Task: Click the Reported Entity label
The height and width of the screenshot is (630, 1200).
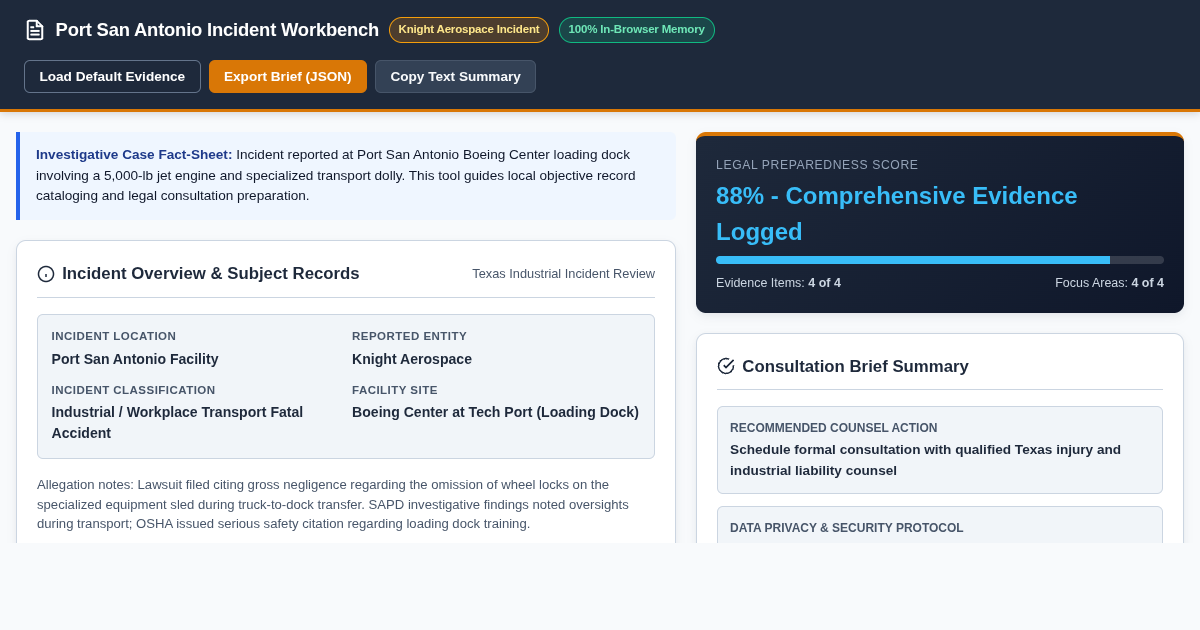Action: [x=409, y=336]
